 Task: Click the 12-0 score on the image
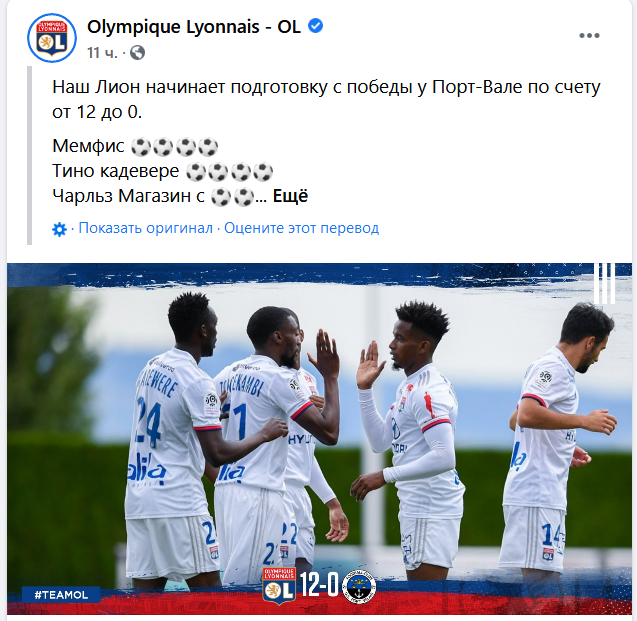coord(319,585)
